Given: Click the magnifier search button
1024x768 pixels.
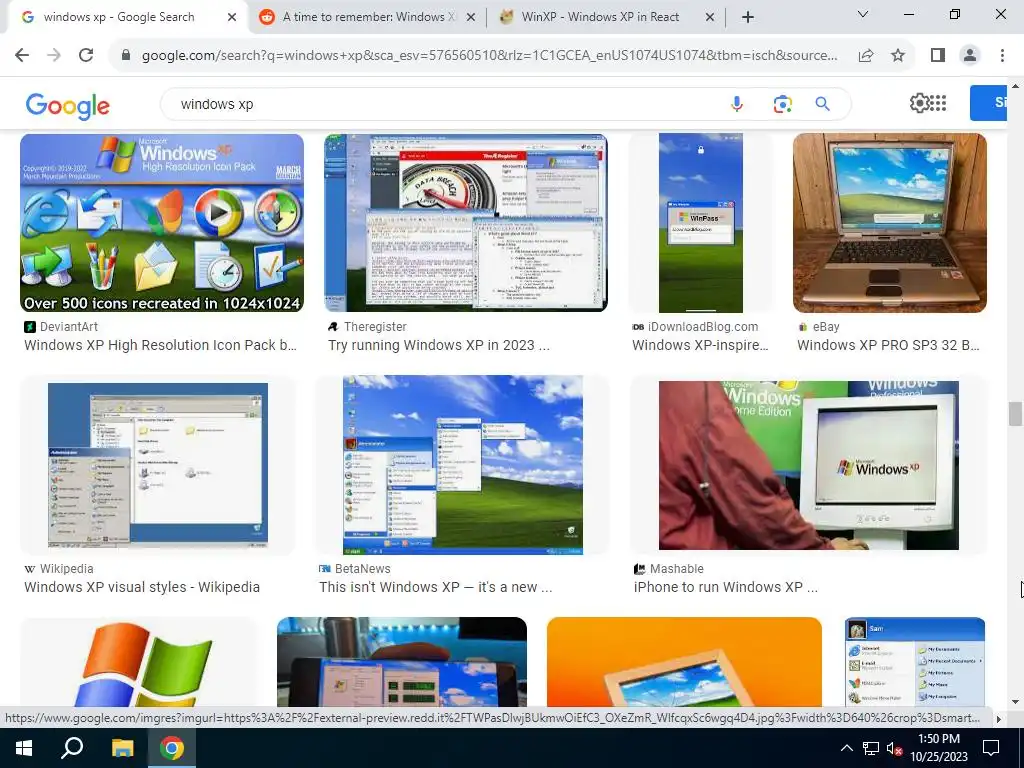Looking at the screenshot, I should tap(822, 104).
